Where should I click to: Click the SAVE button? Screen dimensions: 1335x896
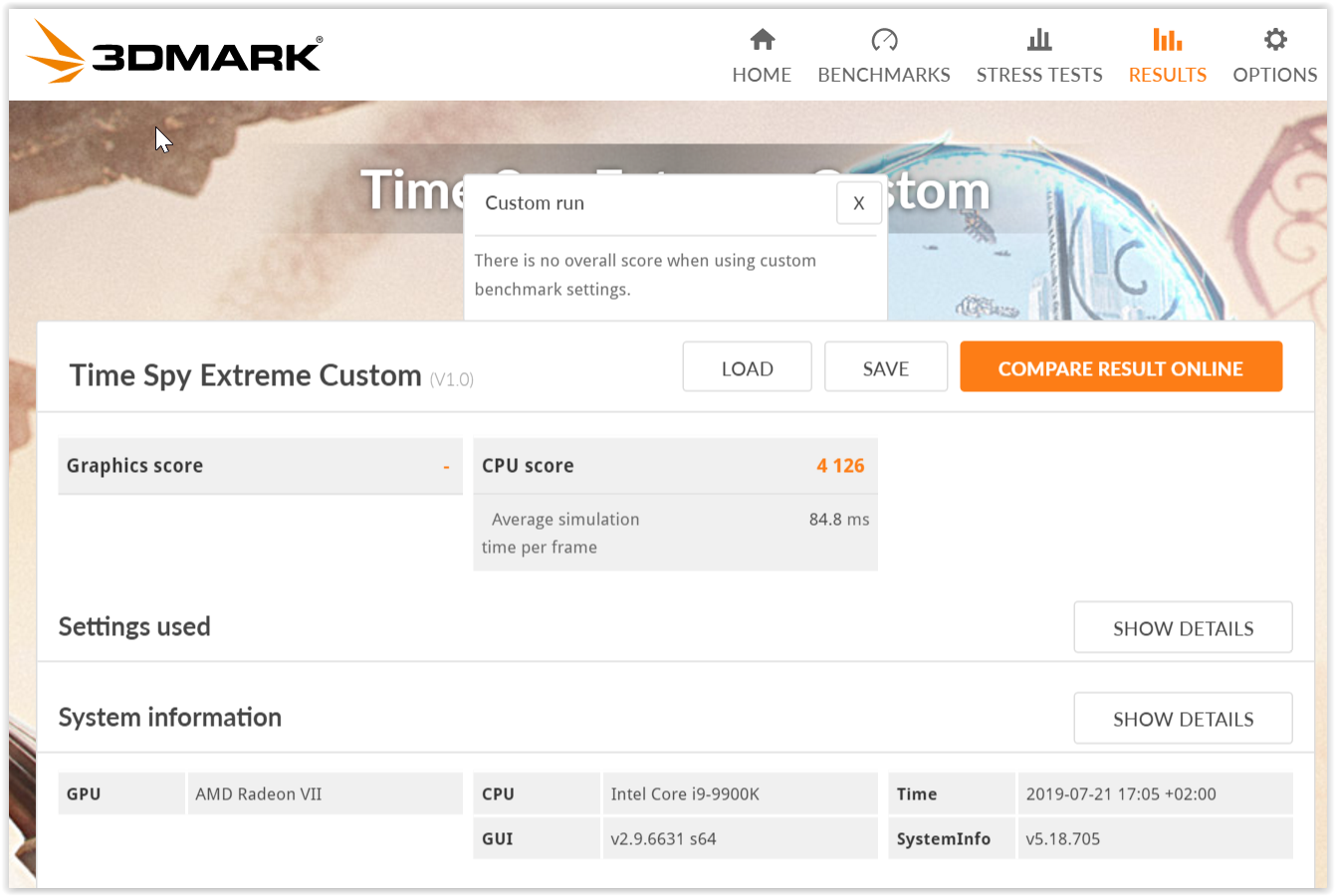(x=885, y=368)
